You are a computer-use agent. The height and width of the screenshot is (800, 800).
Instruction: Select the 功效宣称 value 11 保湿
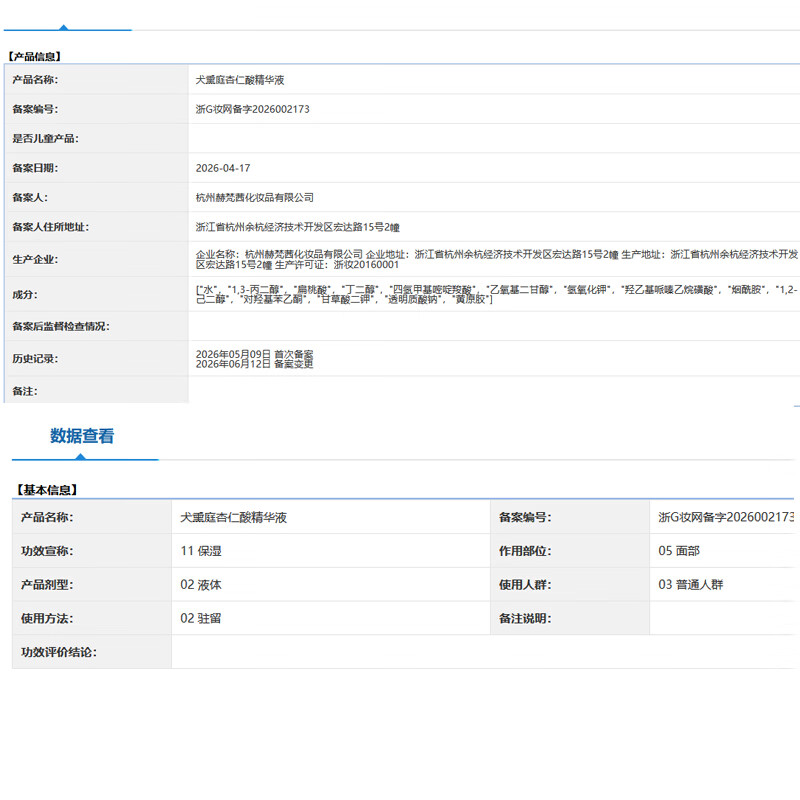[x=201, y=551]
